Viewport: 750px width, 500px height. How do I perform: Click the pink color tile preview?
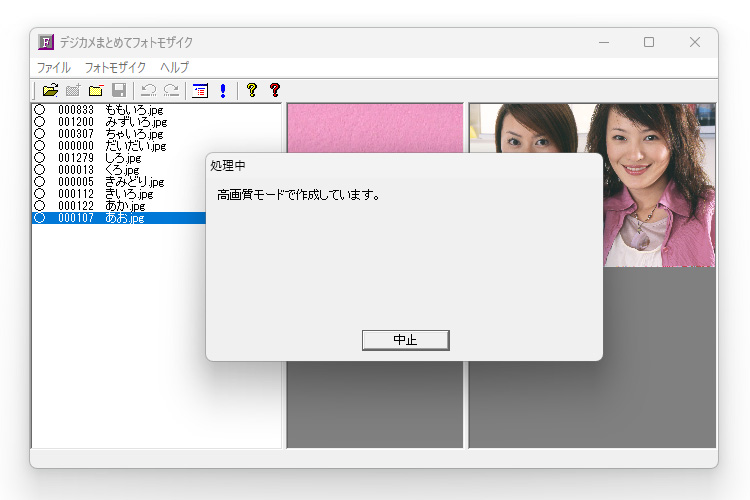(x=374, y=128)
